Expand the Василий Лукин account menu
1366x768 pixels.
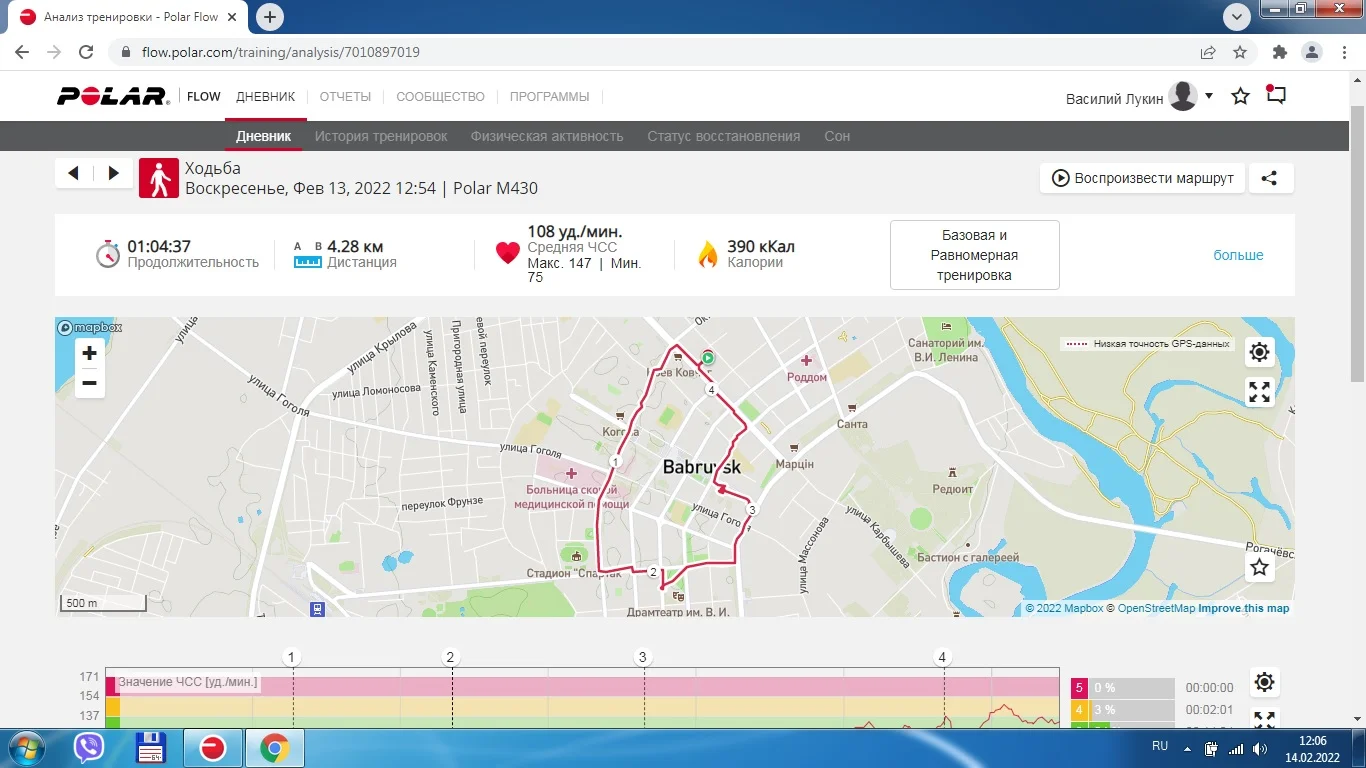pyautogui.click(x=1209, y=96)
